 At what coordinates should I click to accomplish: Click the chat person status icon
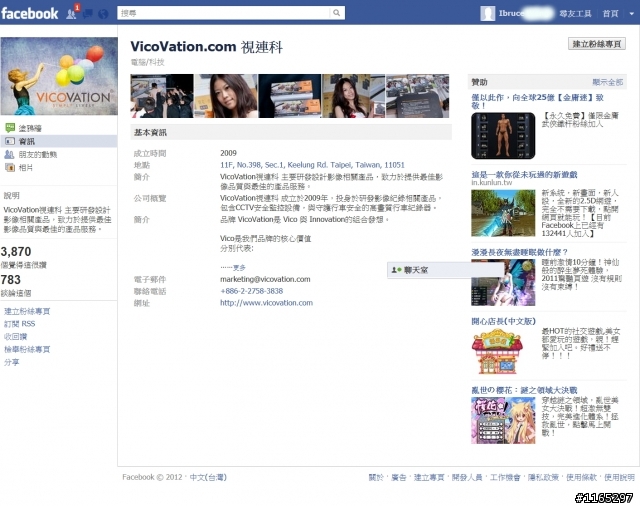pos(396,270)
